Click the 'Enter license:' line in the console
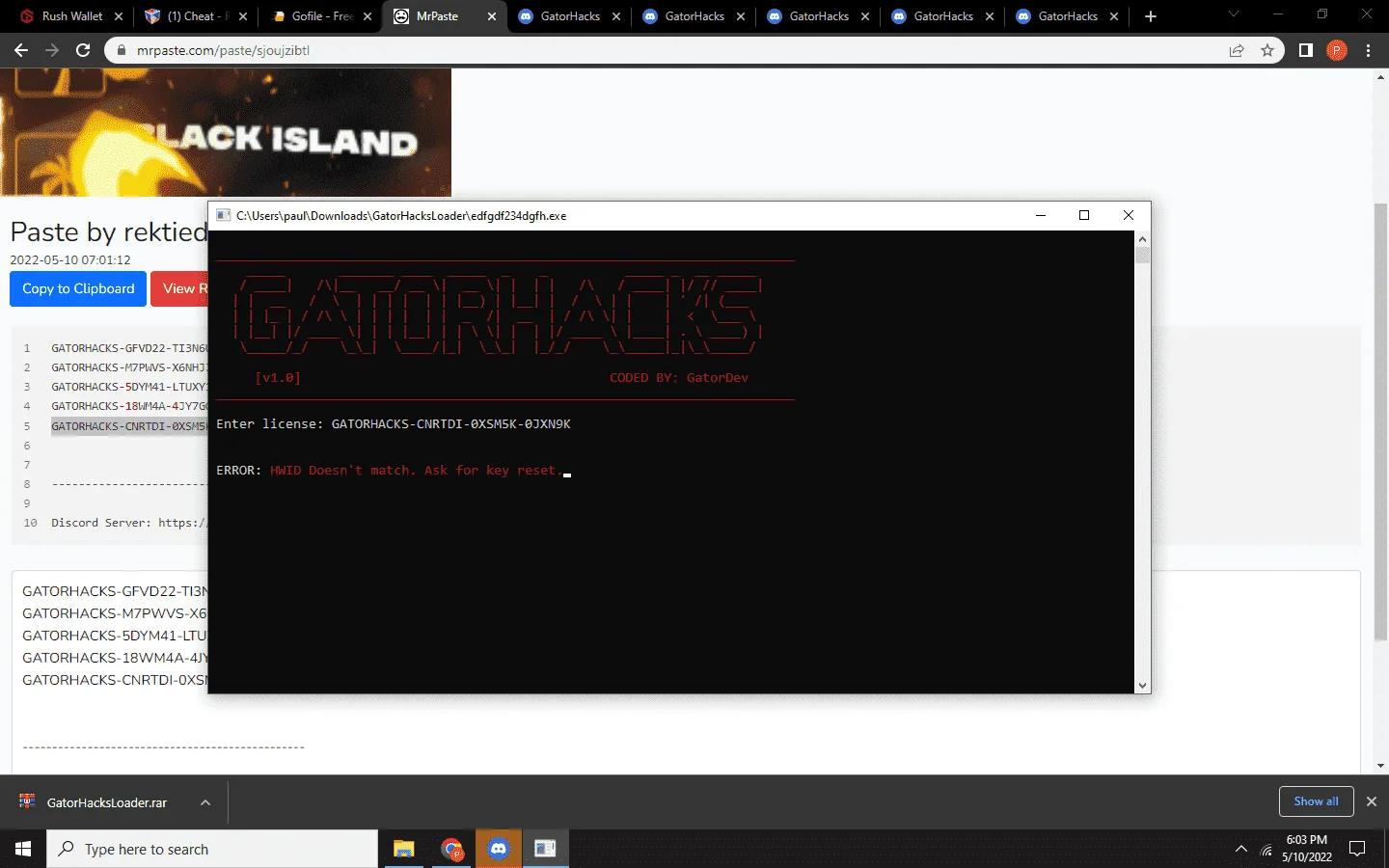The image size is (1389, 868). click(394, 424)
